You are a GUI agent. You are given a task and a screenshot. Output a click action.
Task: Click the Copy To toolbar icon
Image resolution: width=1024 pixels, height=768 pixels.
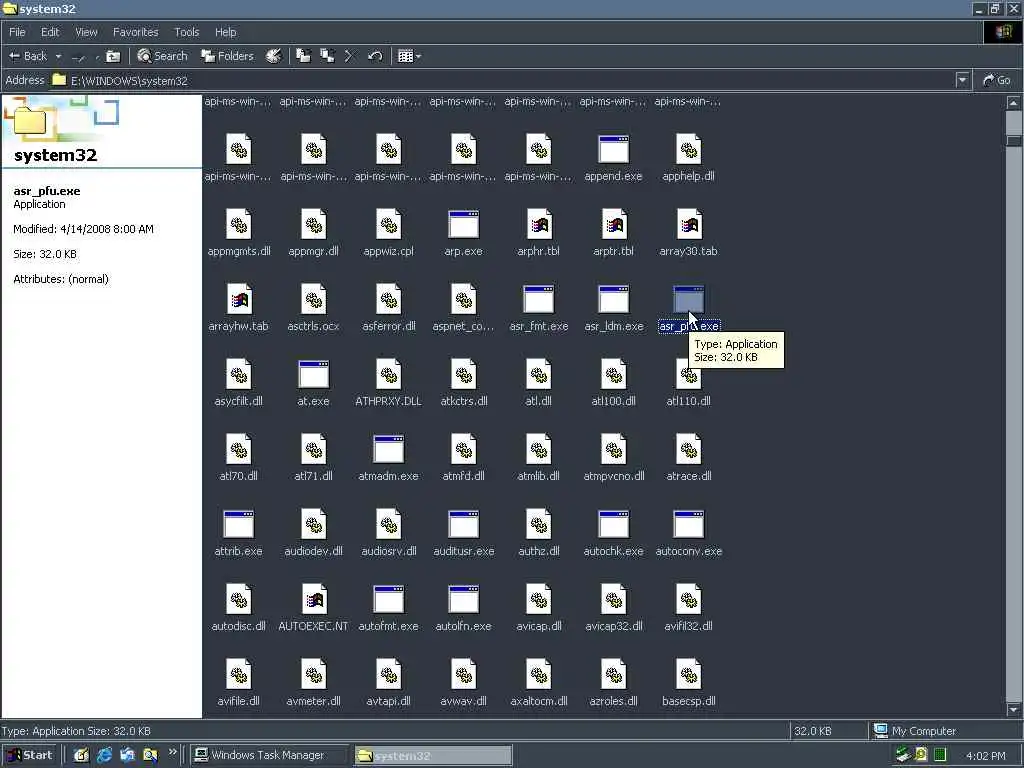pos(327,56)
